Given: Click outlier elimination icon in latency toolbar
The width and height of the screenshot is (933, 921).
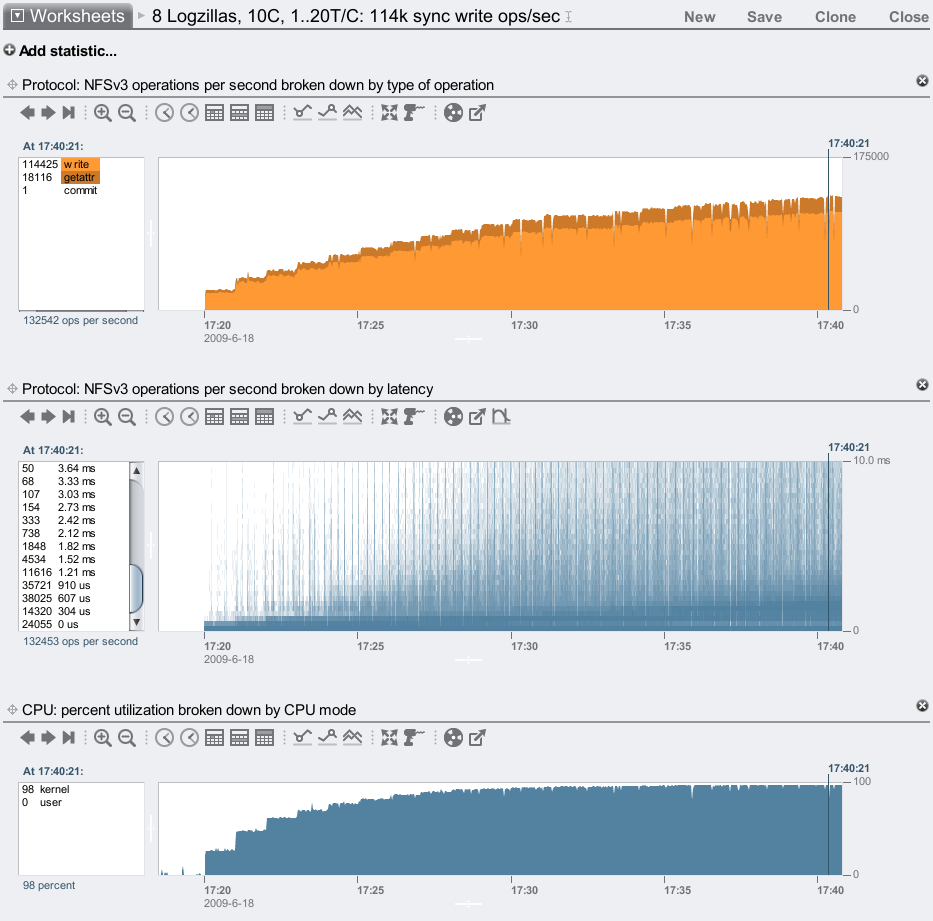Looking at the screenshot, I should pyautogui.click(x=502, y=417).
